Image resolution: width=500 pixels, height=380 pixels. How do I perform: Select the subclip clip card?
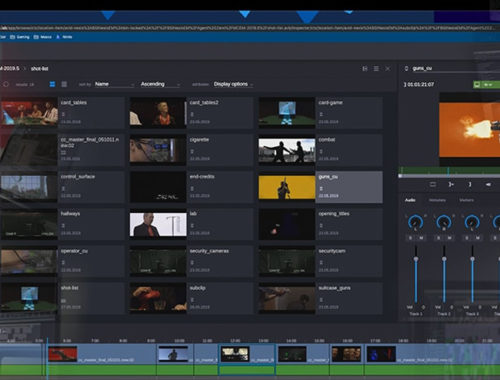[192, 298]
